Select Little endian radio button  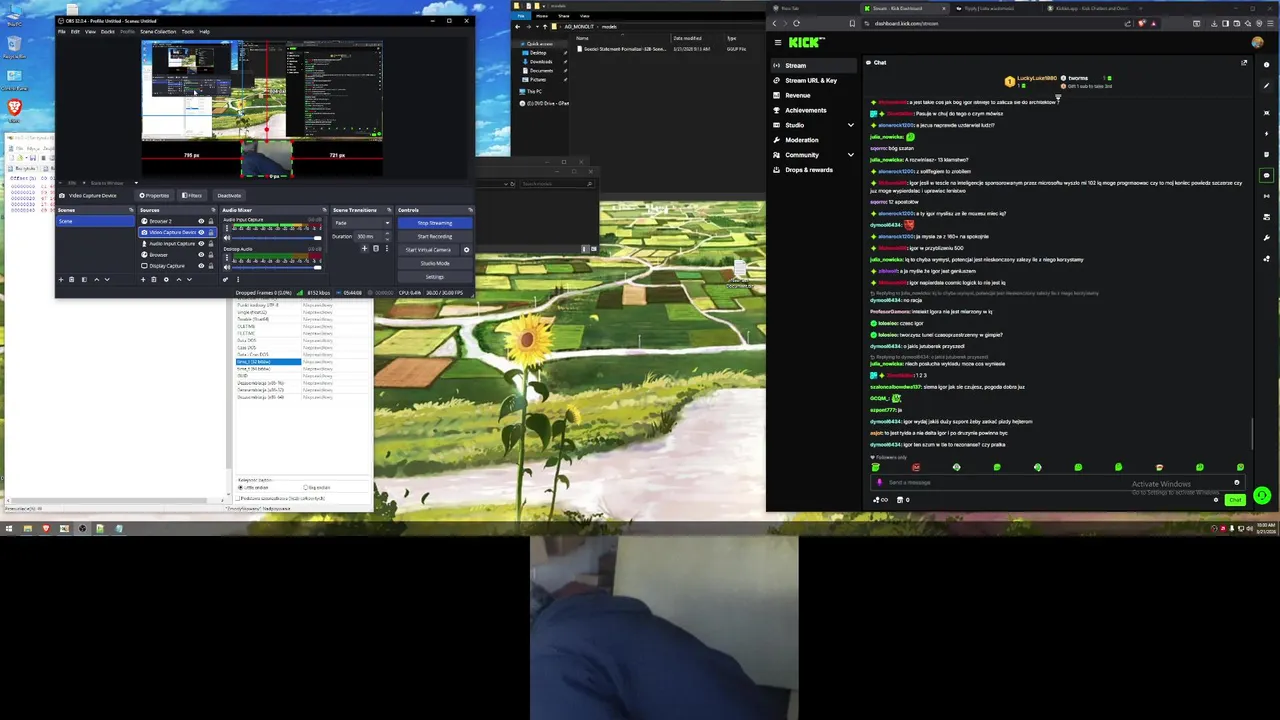pos(241,487)
